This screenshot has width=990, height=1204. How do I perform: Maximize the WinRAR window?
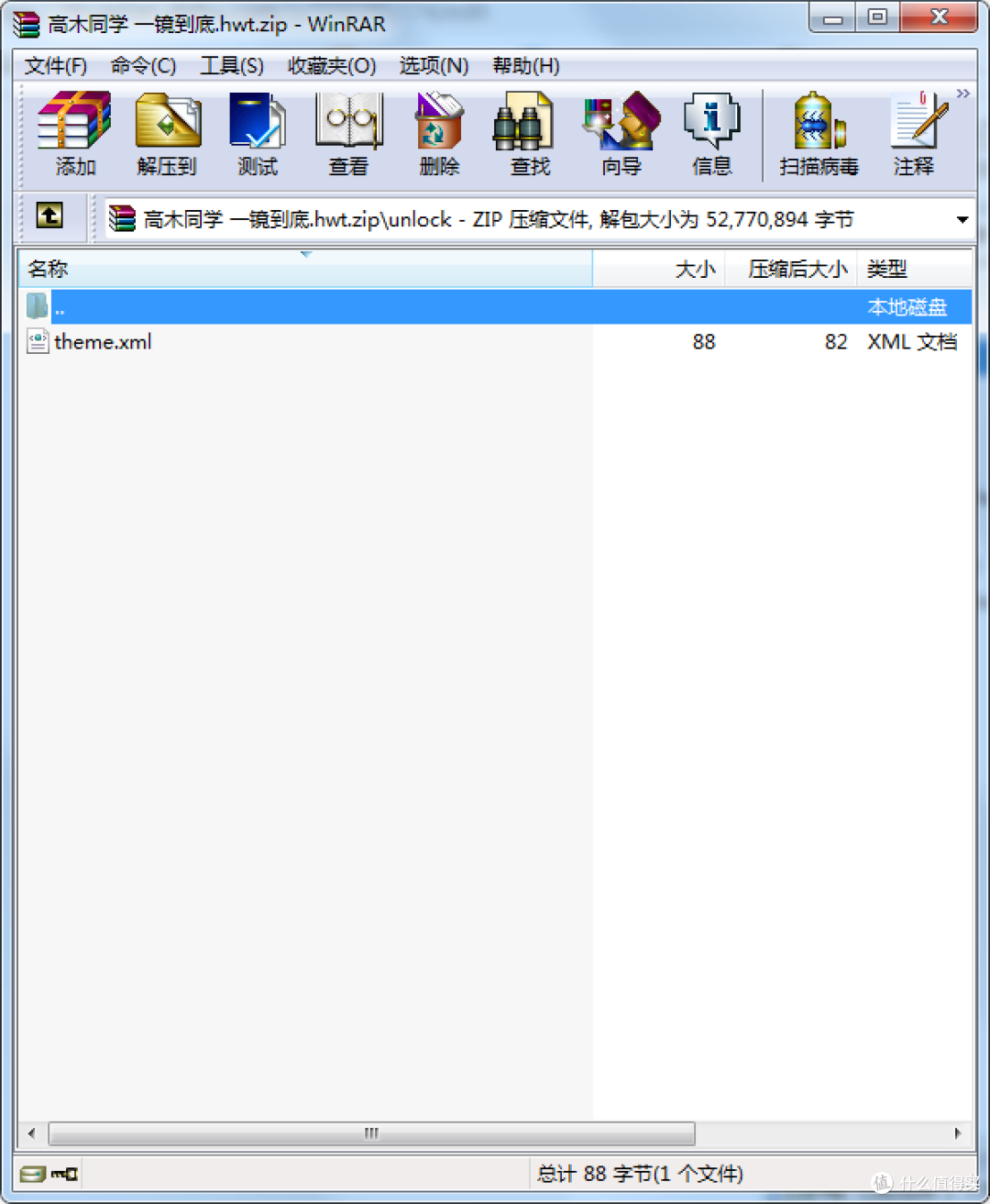[x=877, y=17]
